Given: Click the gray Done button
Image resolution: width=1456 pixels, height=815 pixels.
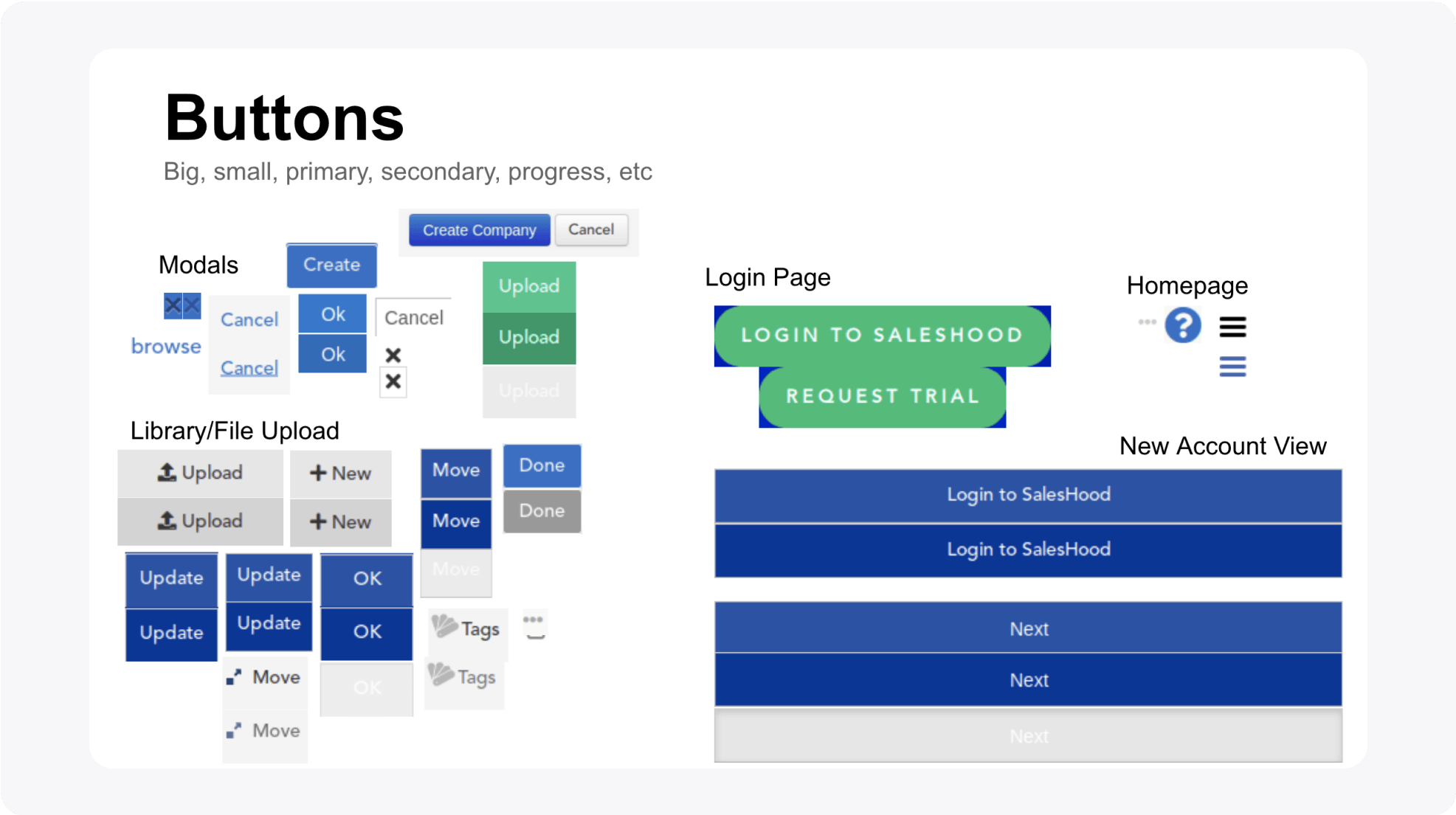Looking at the screenshot, I should (x=542, y=511).
